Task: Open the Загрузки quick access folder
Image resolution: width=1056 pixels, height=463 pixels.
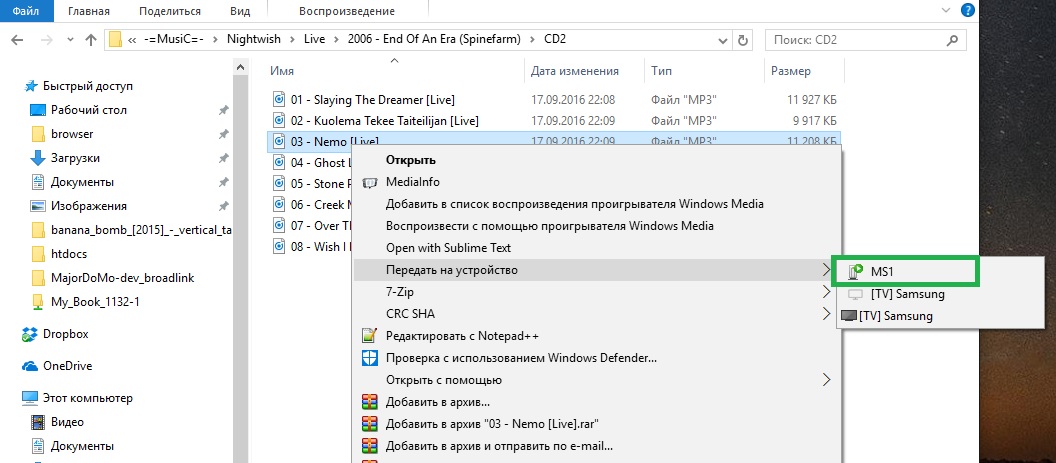Action: point(75,158)
